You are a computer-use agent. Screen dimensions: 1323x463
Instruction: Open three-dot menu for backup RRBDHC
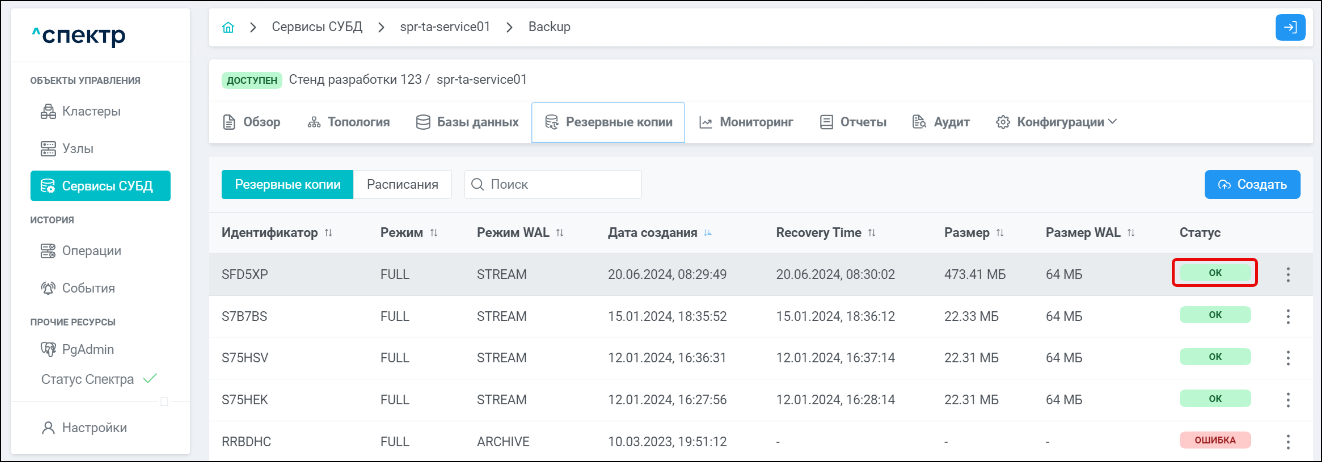coord(1288,441)
